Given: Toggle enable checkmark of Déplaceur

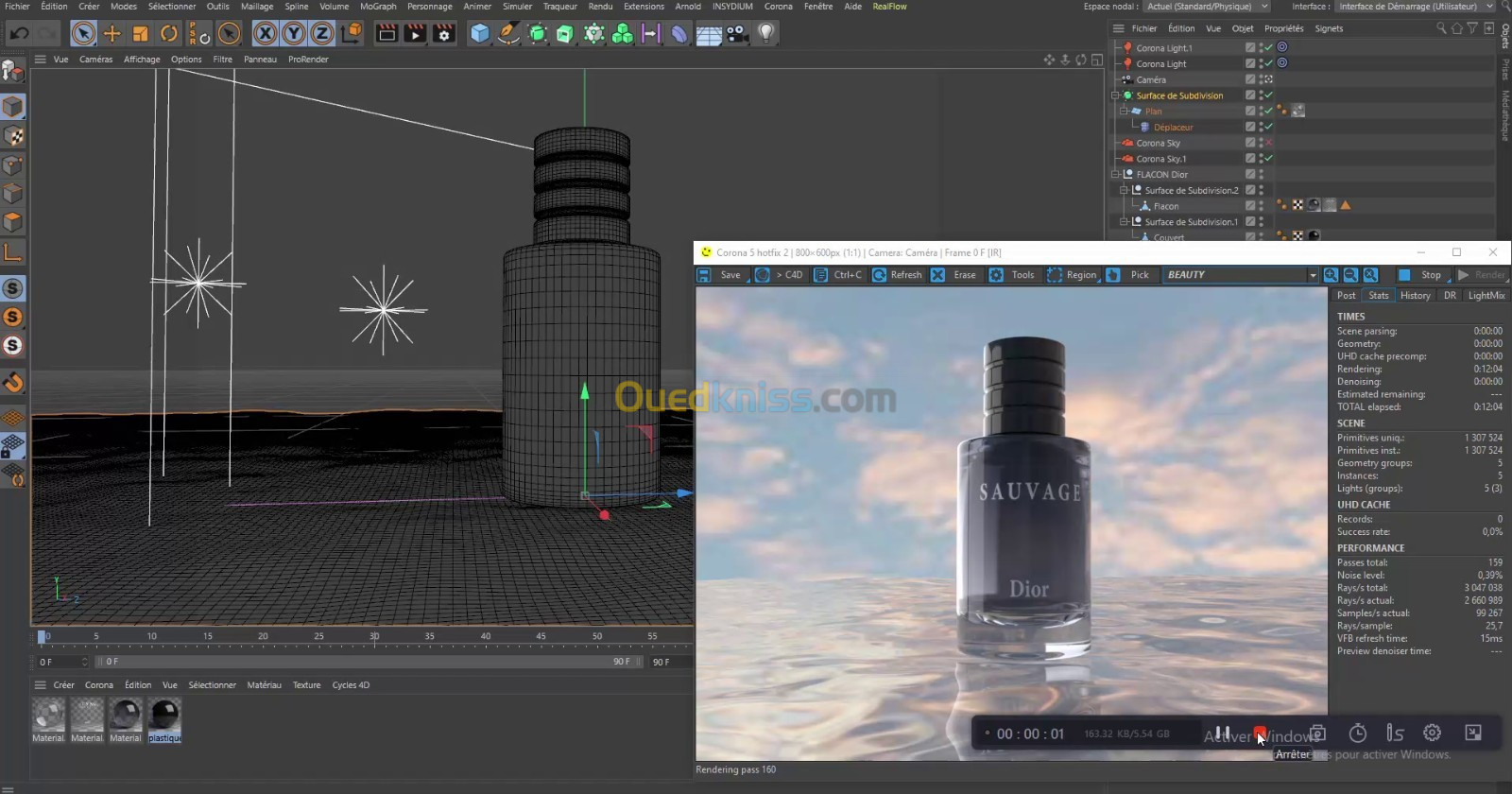Looking at the screenshot, I should click(x=1269, y=127).
